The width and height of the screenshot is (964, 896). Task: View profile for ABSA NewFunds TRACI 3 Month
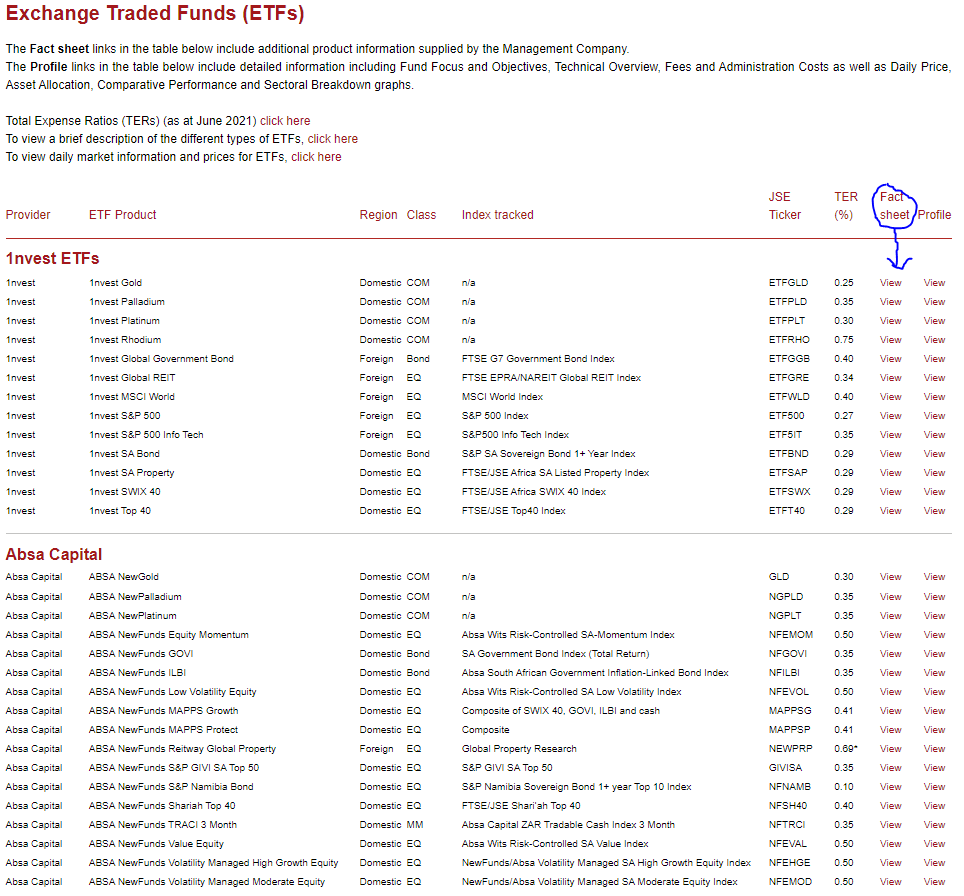click(934, 825)
